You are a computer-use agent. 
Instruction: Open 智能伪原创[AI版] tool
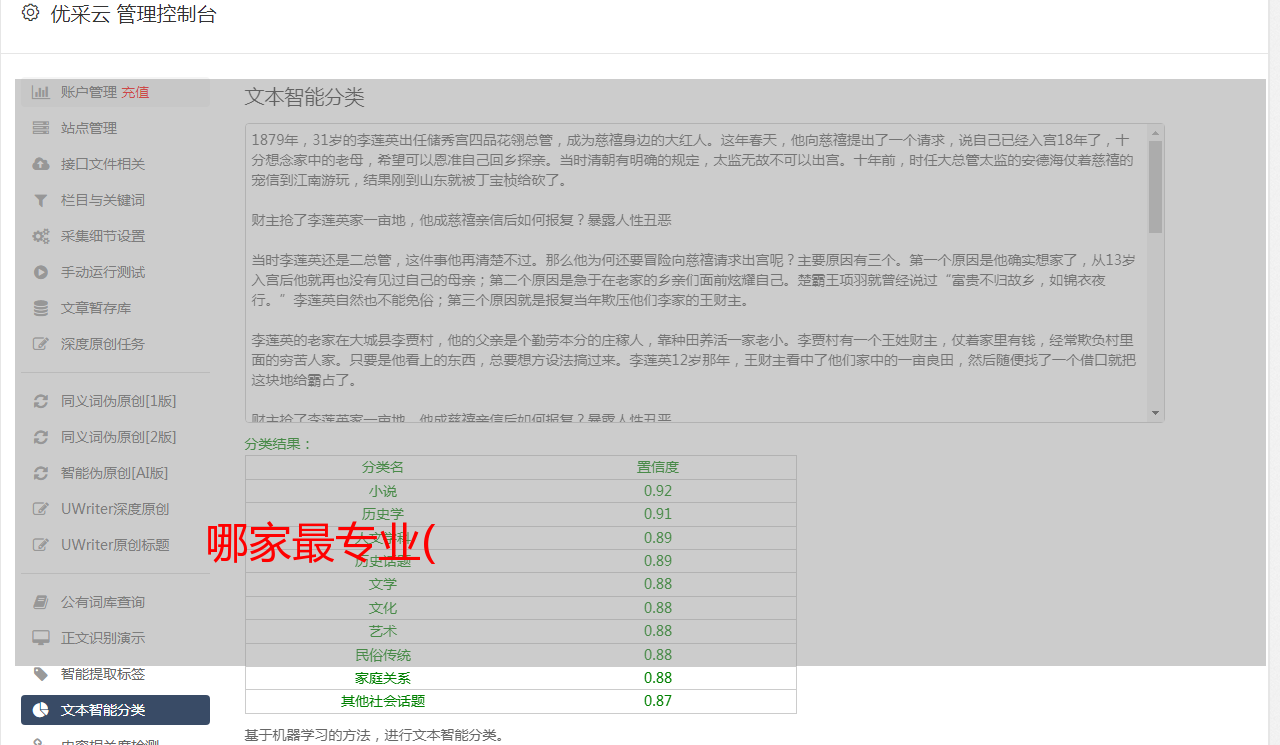(115, 473)
